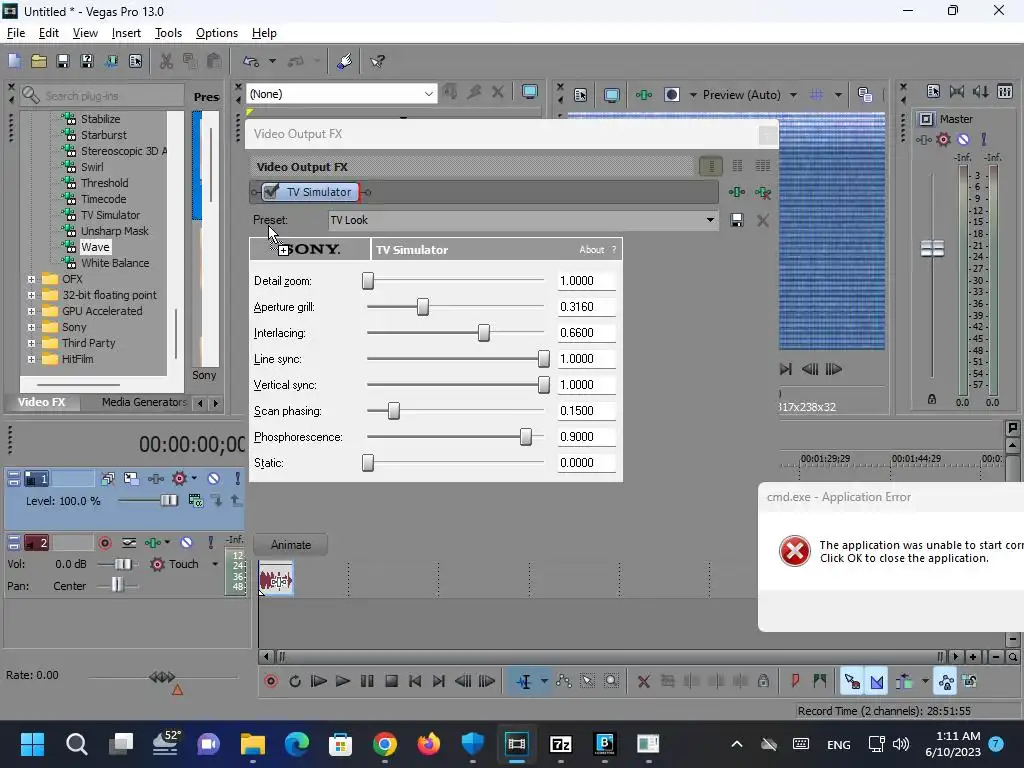Select White Balance in plug-in list
The image size is (1024, 768).
(115, 263)
